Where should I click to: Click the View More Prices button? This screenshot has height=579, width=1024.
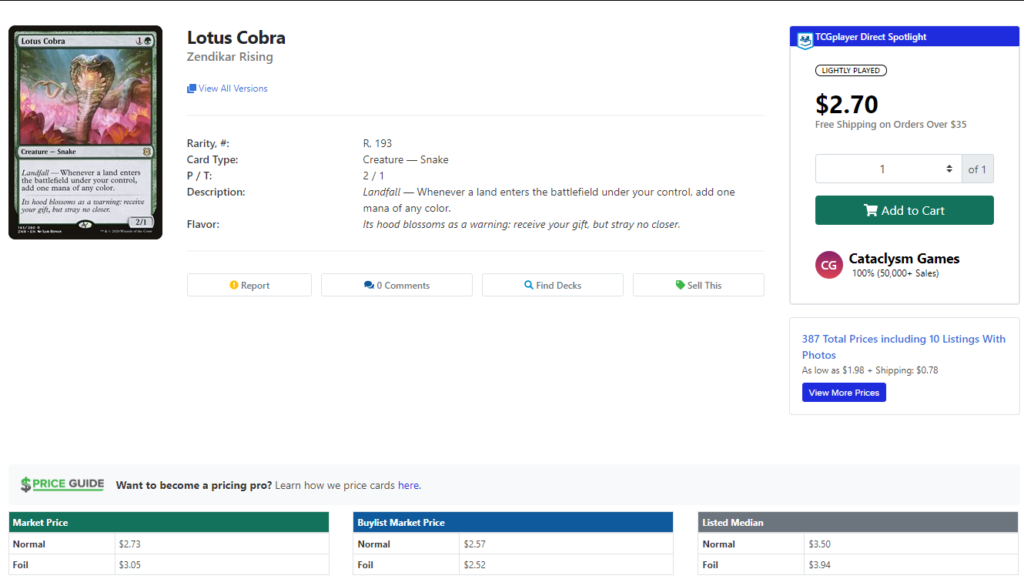click(844, 392)
